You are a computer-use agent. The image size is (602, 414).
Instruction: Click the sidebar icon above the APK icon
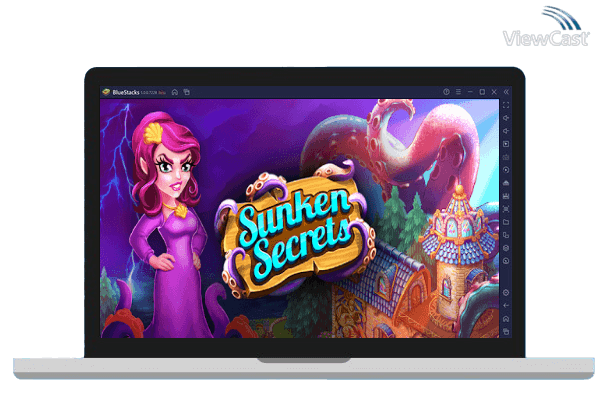506,183
